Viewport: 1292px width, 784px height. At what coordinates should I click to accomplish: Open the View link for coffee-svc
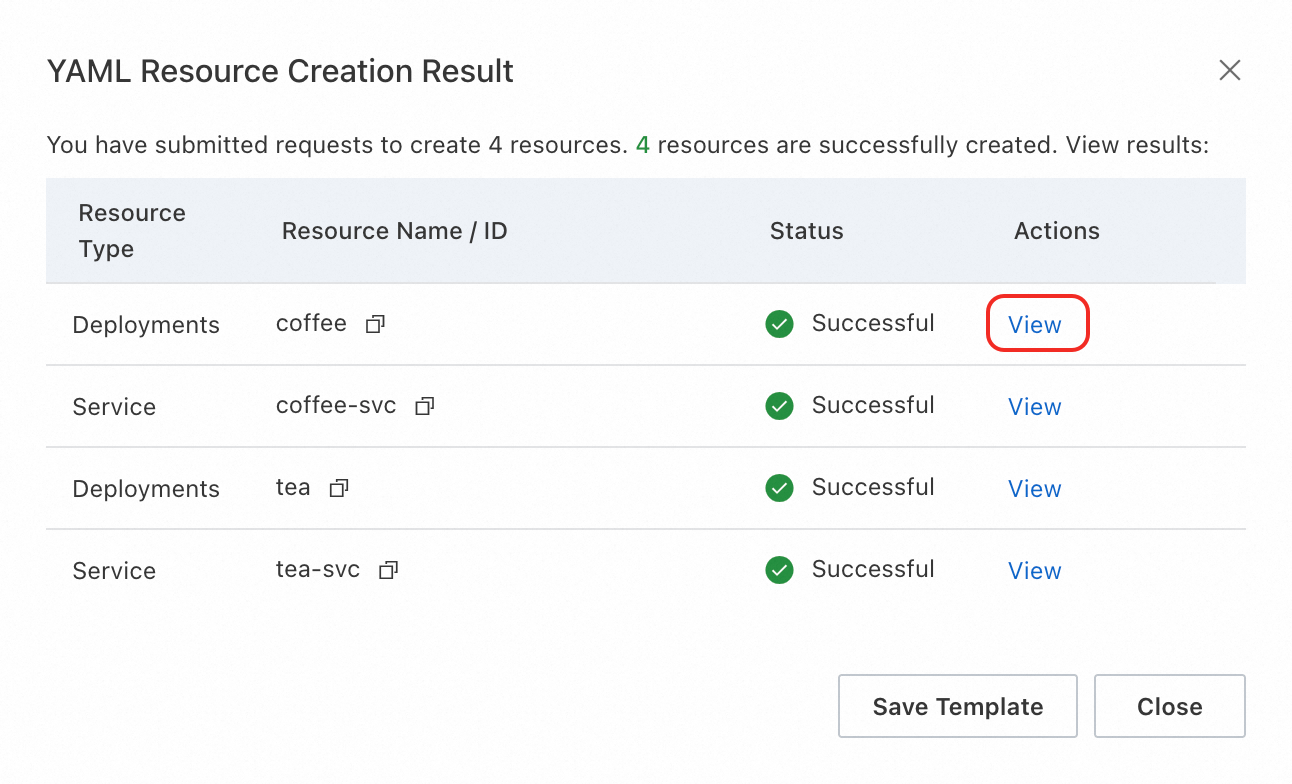point(1034,407)
